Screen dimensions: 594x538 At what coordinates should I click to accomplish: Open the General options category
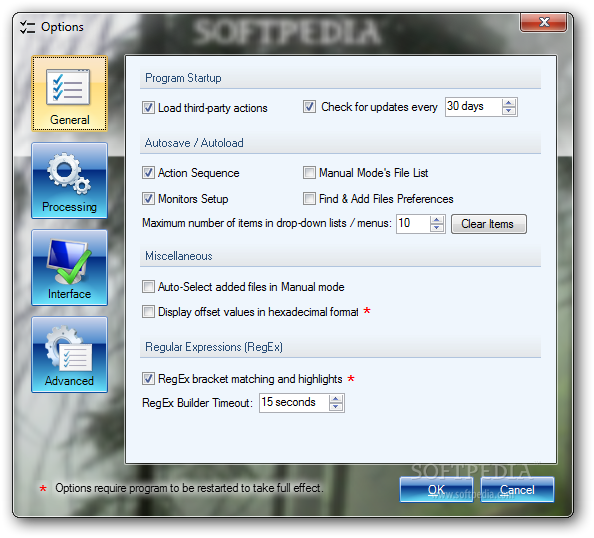coord(69,94)
